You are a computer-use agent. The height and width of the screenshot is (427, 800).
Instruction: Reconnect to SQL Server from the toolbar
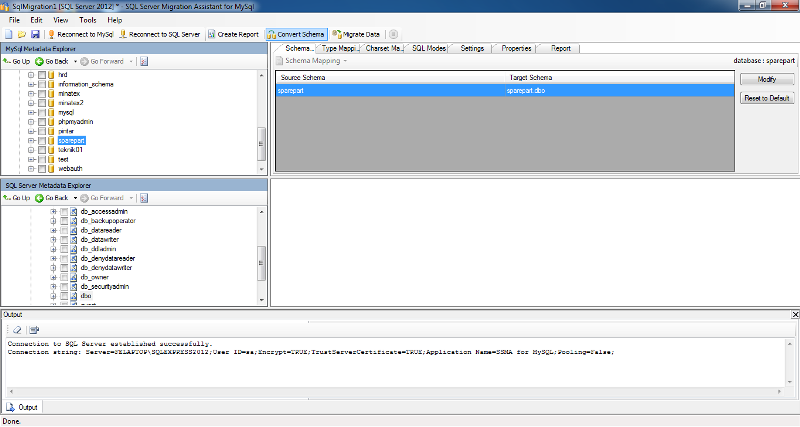pos(160,34)
